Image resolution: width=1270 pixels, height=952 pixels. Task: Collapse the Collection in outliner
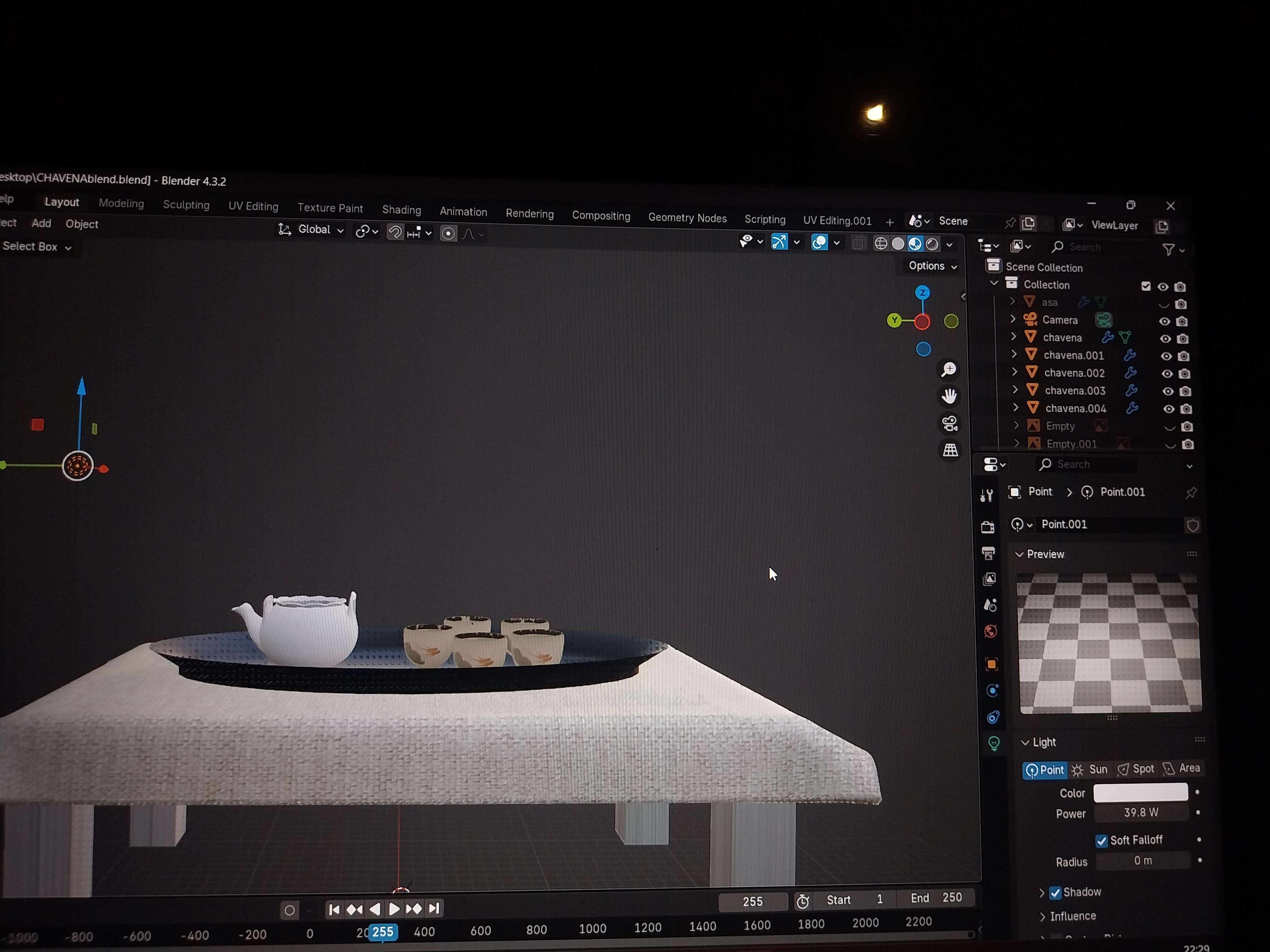pyautogui.click(x=994, y=283)
